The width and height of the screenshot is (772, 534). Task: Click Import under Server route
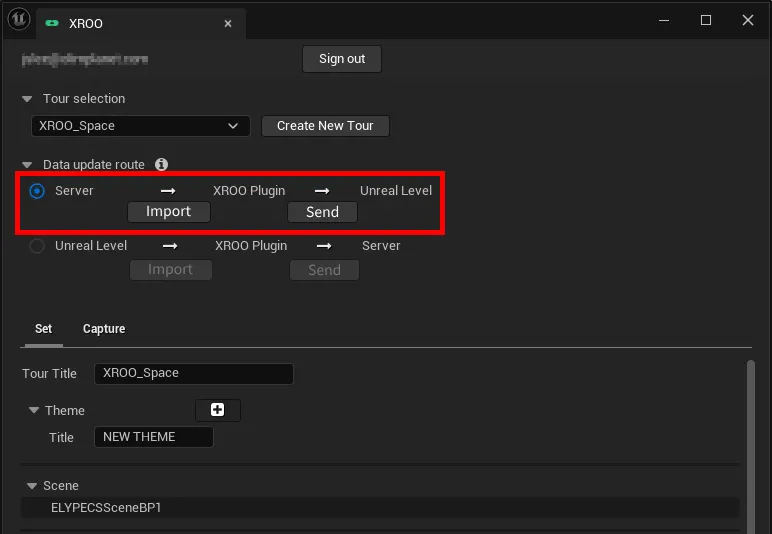tap(169, 212)
